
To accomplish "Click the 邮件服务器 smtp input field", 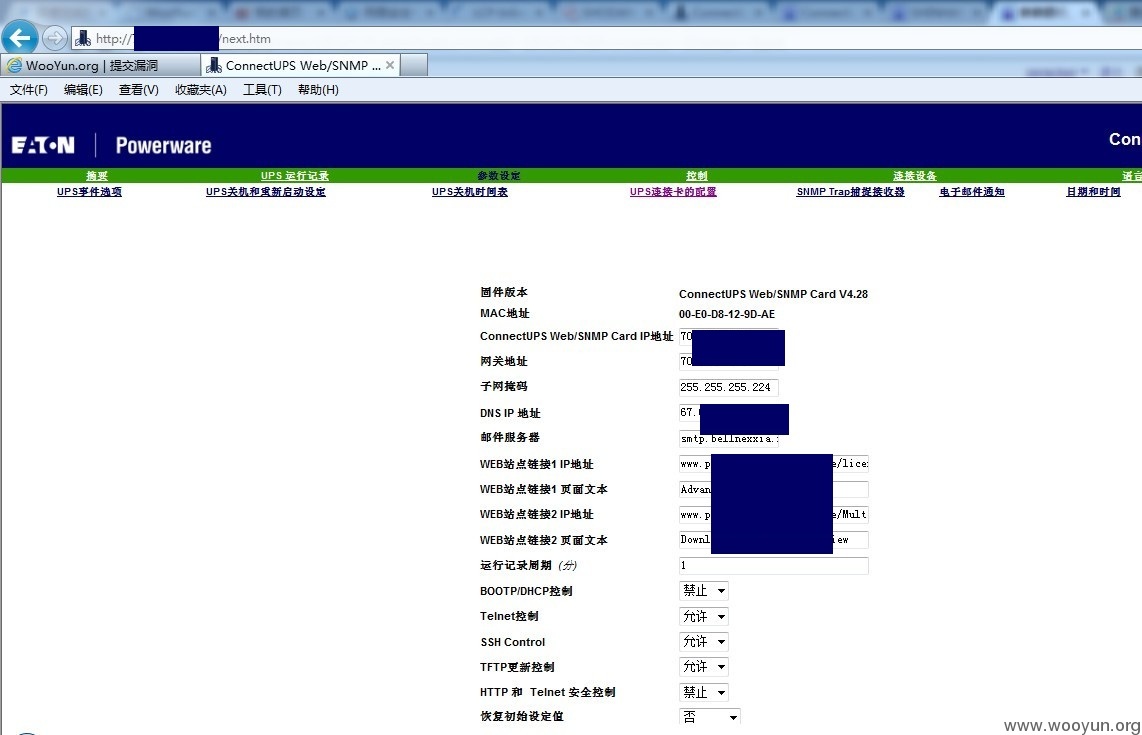I will pos(728,439).
